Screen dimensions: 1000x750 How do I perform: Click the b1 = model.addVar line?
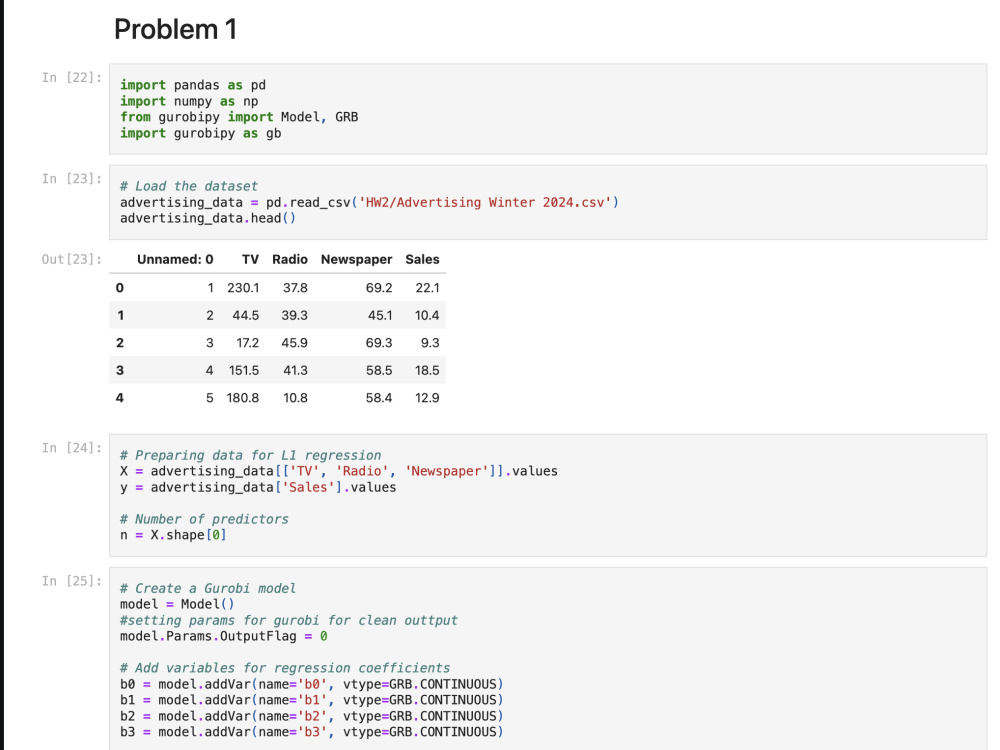pos(312,700)
